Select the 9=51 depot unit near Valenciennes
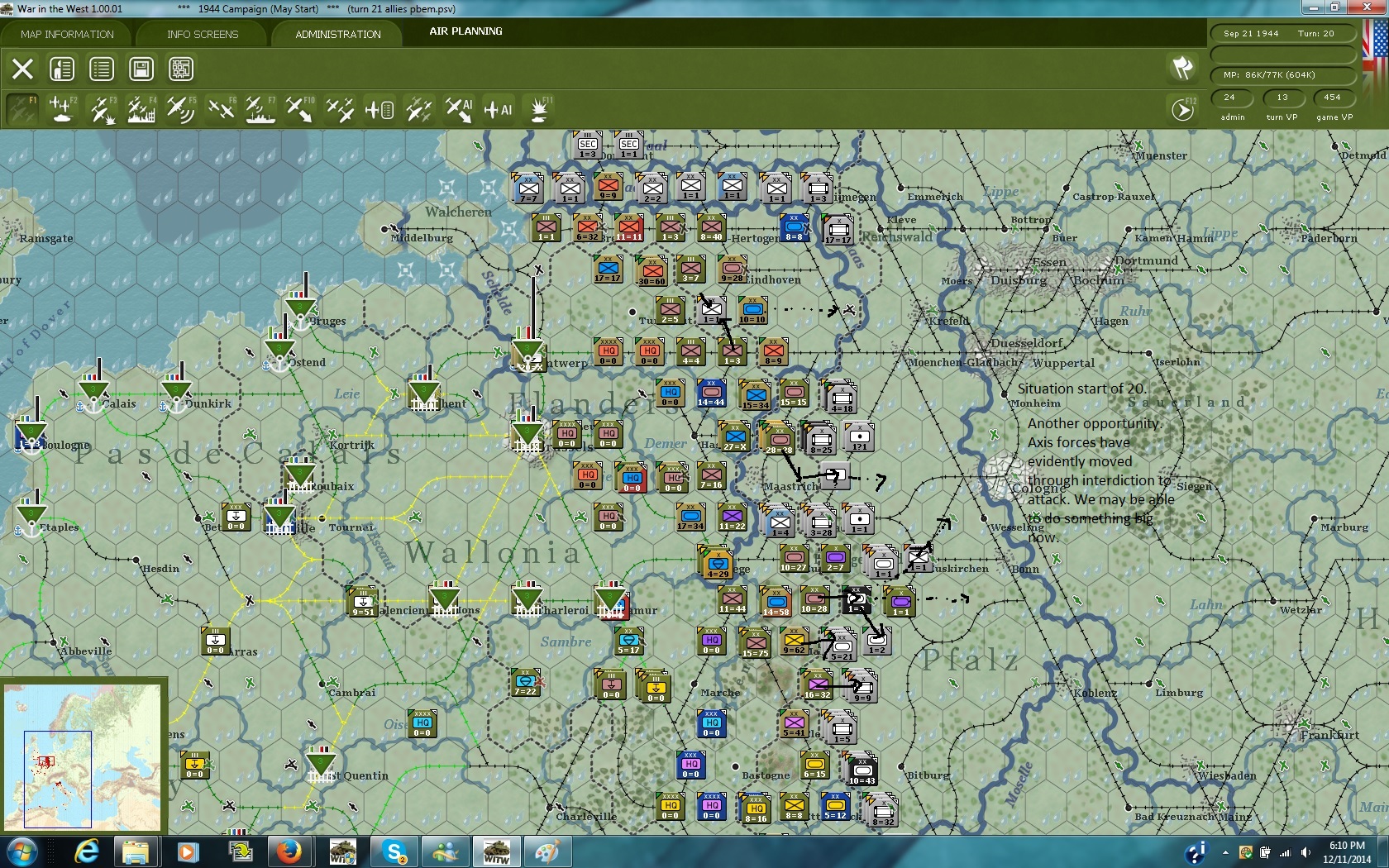The image size is (1389, 868). (x=363, y=602)
